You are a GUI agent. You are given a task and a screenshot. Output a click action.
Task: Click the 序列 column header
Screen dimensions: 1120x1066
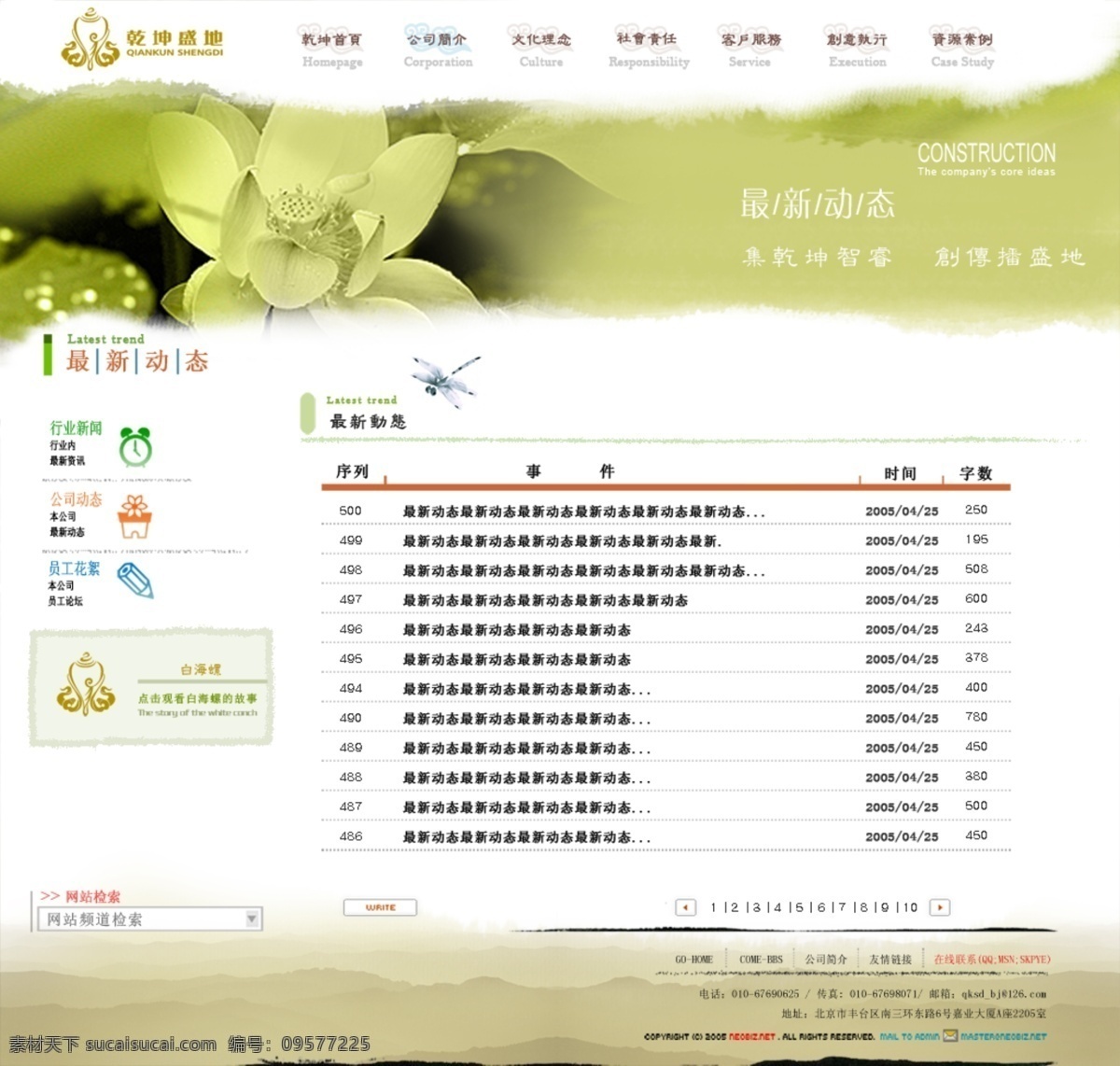[x=353, y=471]
